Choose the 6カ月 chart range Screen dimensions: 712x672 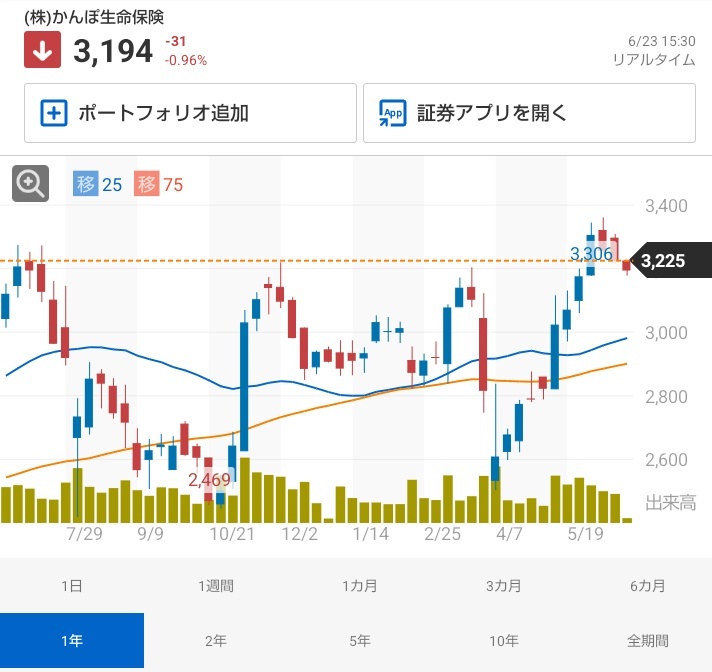(x=648, y=586)
